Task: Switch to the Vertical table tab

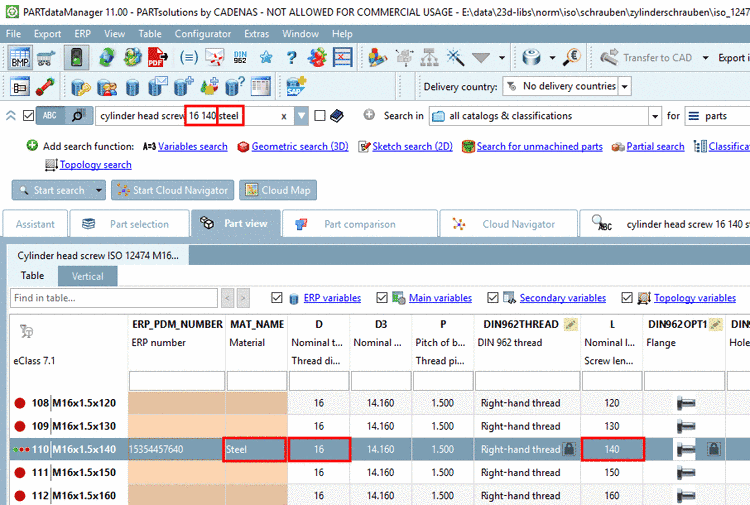Action: [x=88, y=276]
